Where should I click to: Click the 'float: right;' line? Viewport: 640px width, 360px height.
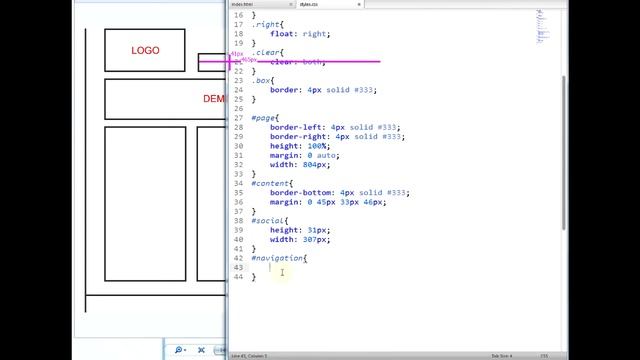click(300, 33)
